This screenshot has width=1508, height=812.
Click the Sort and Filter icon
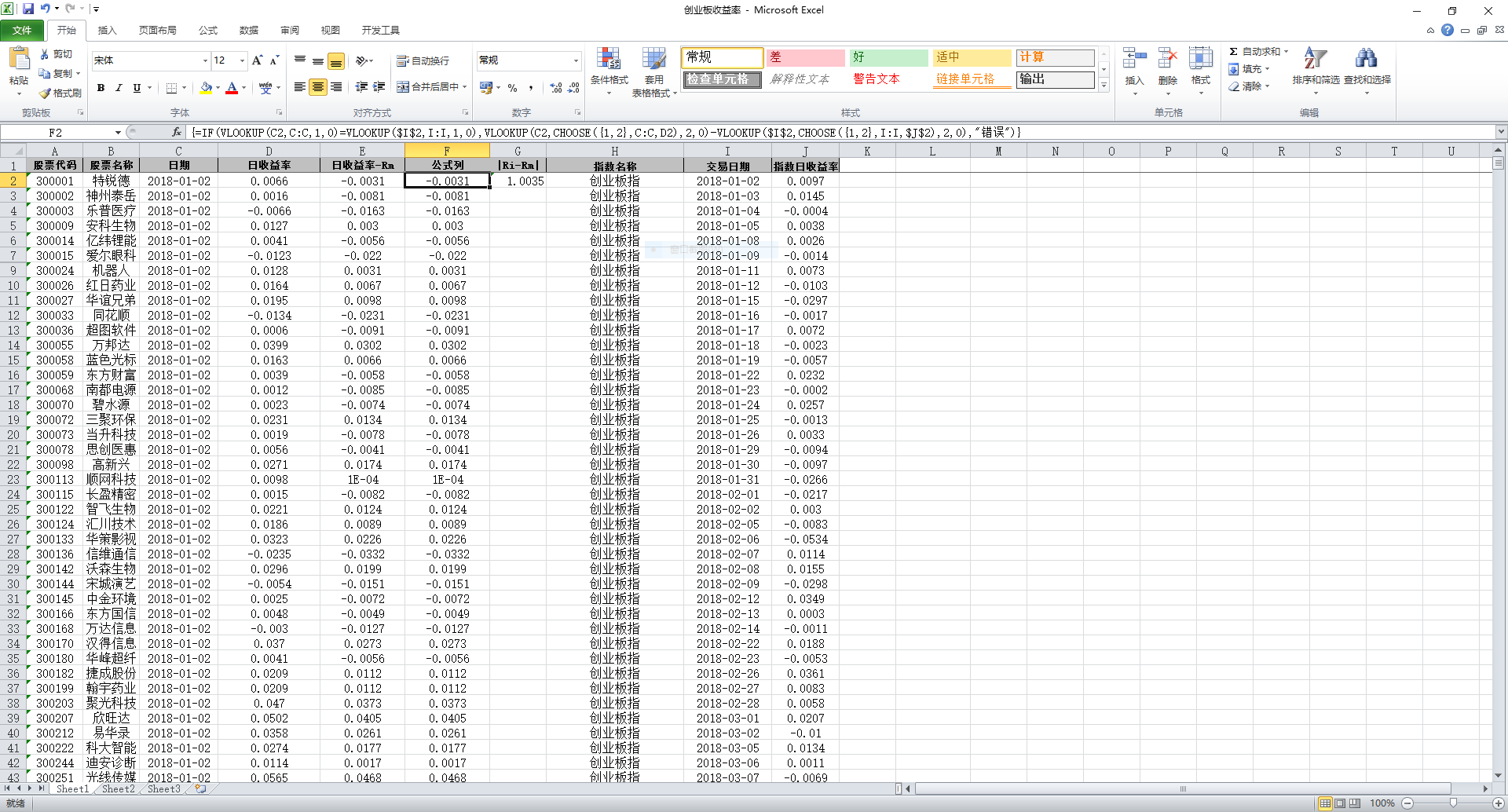(x=1315, y=61)
